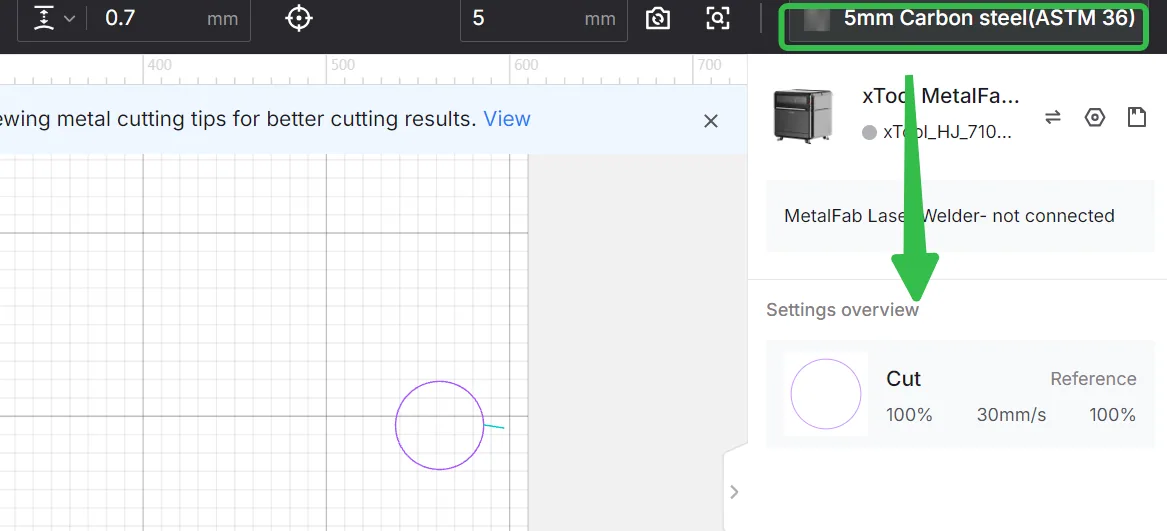Click the xTool MetalFab machine image
Screen dimensions: 1167x531
803,115
